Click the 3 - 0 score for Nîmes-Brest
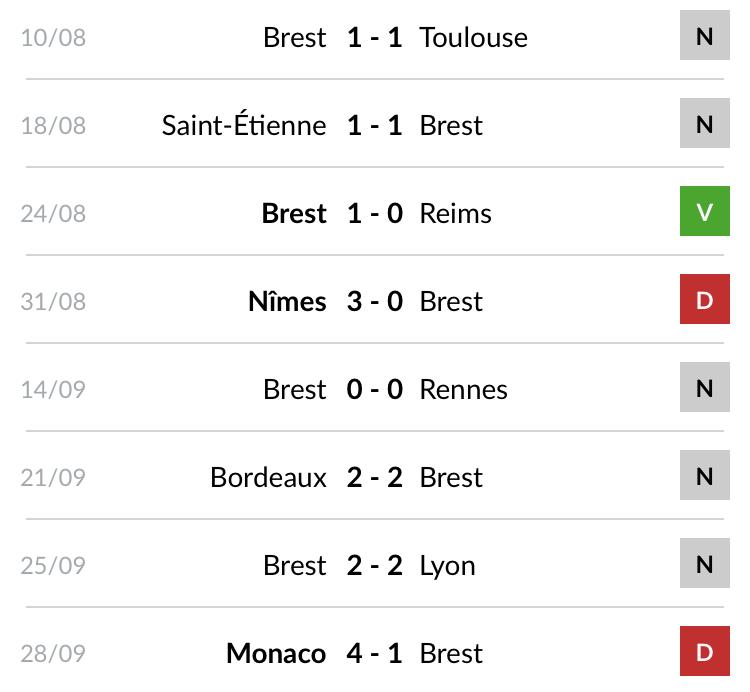This screenshot has width=750, height=692. (375, 301)
